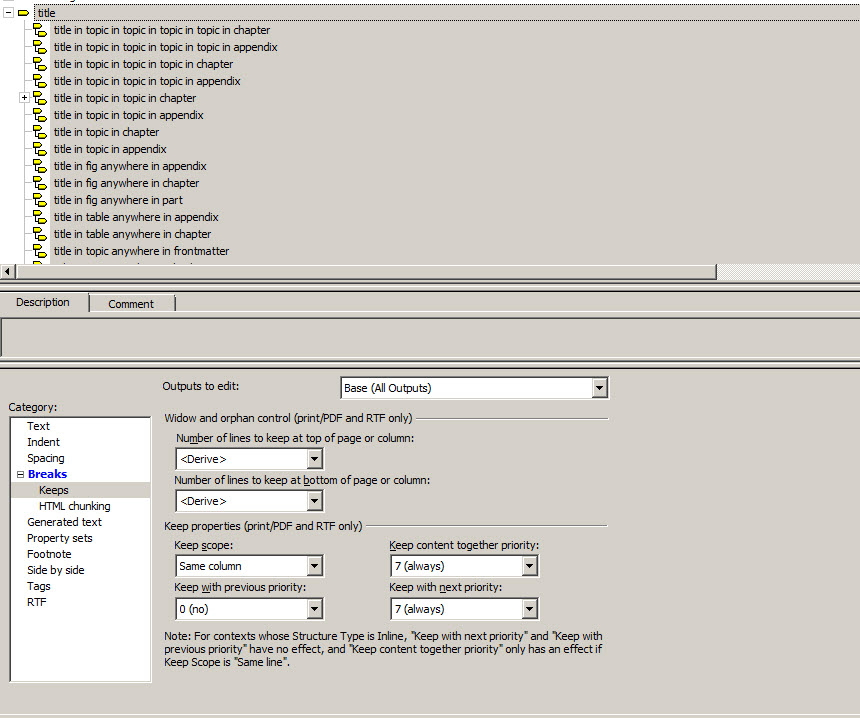Select the Property sets category
The height and width of the screenshot is (718, 860).
coord(60,538)
